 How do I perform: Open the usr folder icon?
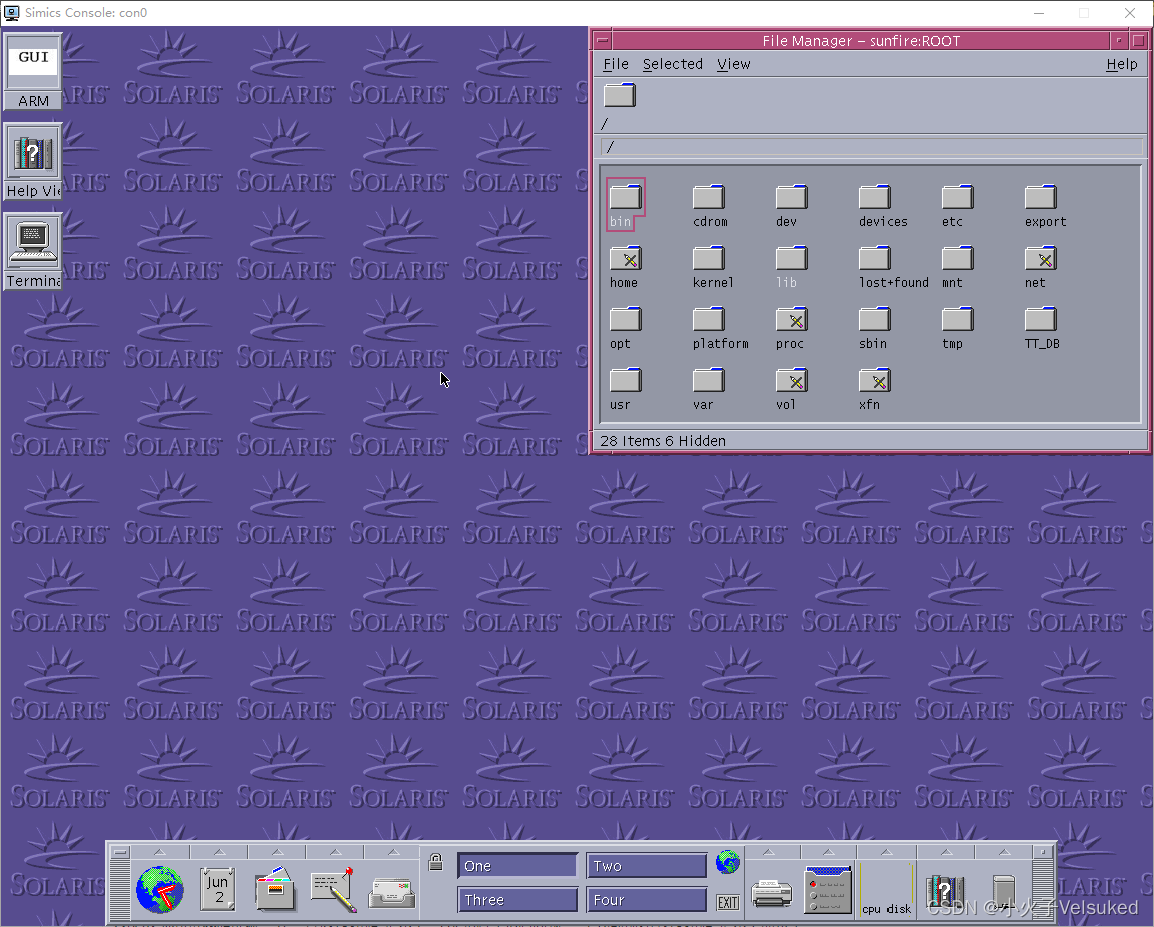(626, 380)
